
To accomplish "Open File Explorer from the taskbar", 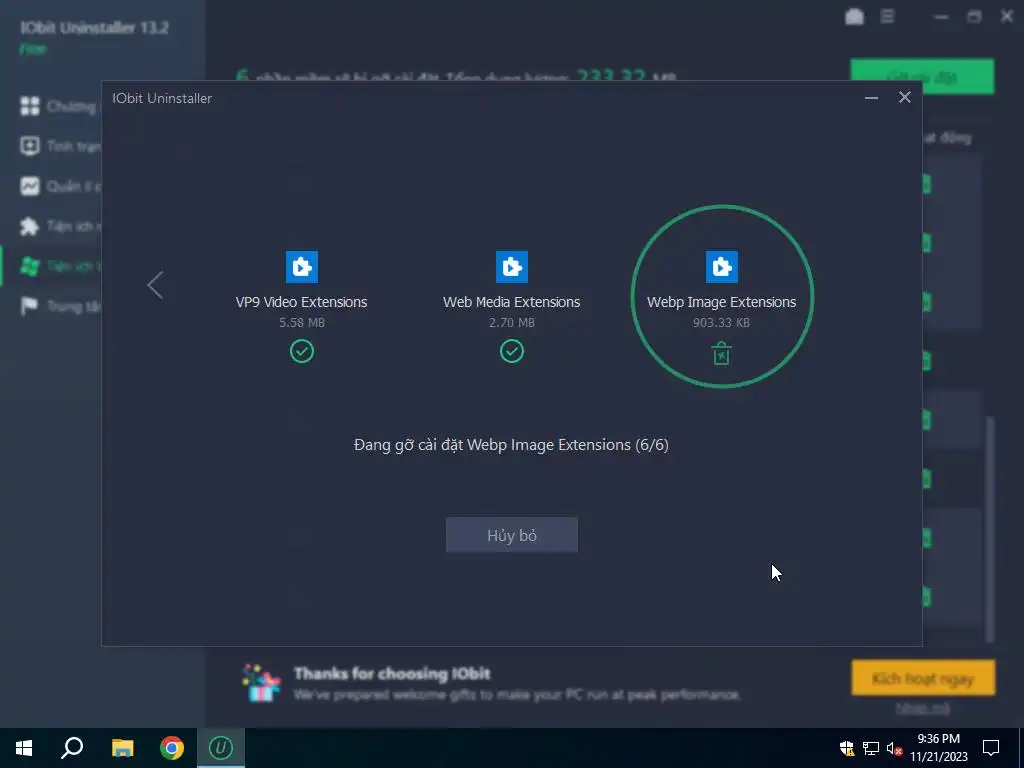I will [122, 748].
